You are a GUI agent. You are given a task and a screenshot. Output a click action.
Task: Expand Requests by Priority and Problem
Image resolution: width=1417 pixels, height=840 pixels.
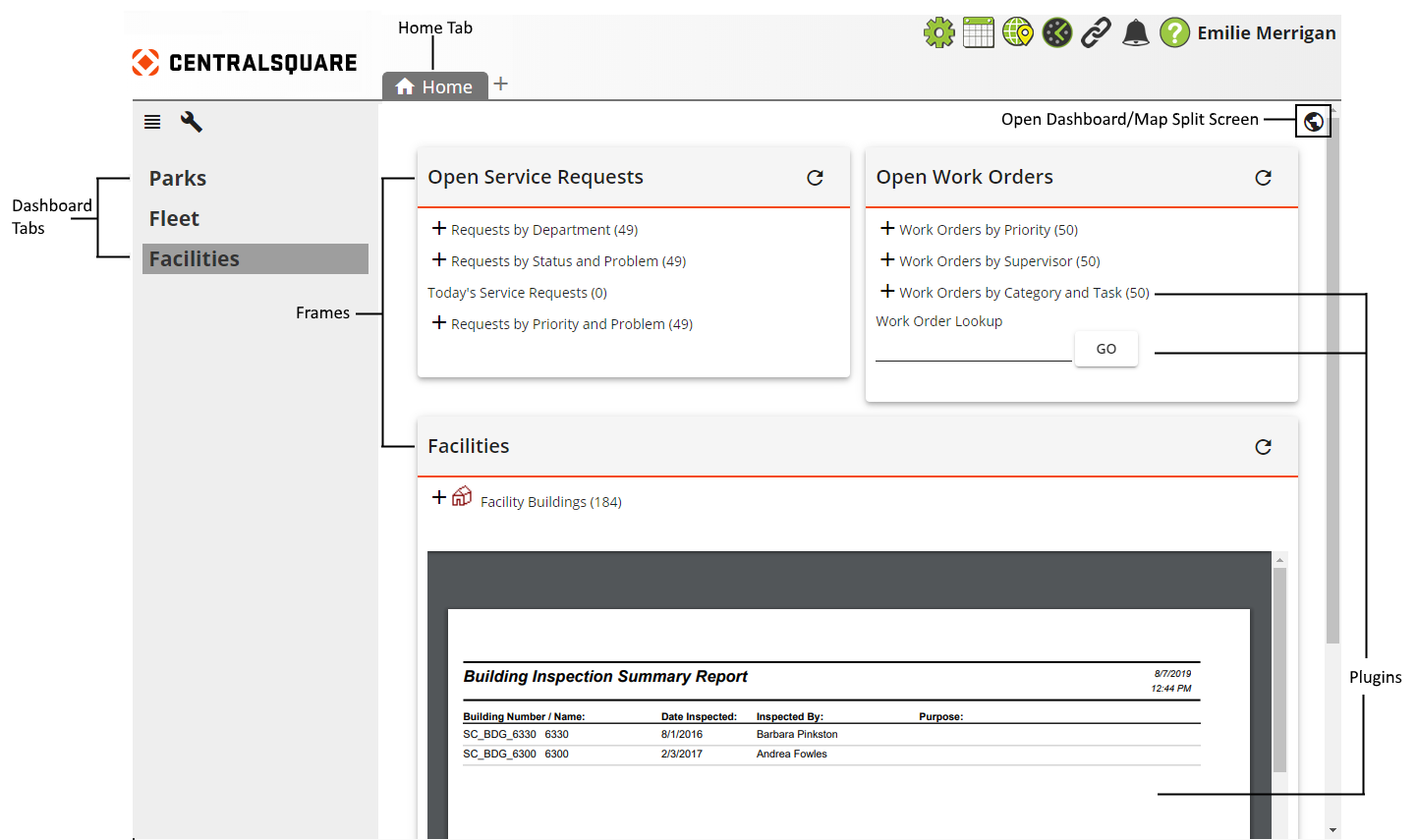[x=439, y=322]
